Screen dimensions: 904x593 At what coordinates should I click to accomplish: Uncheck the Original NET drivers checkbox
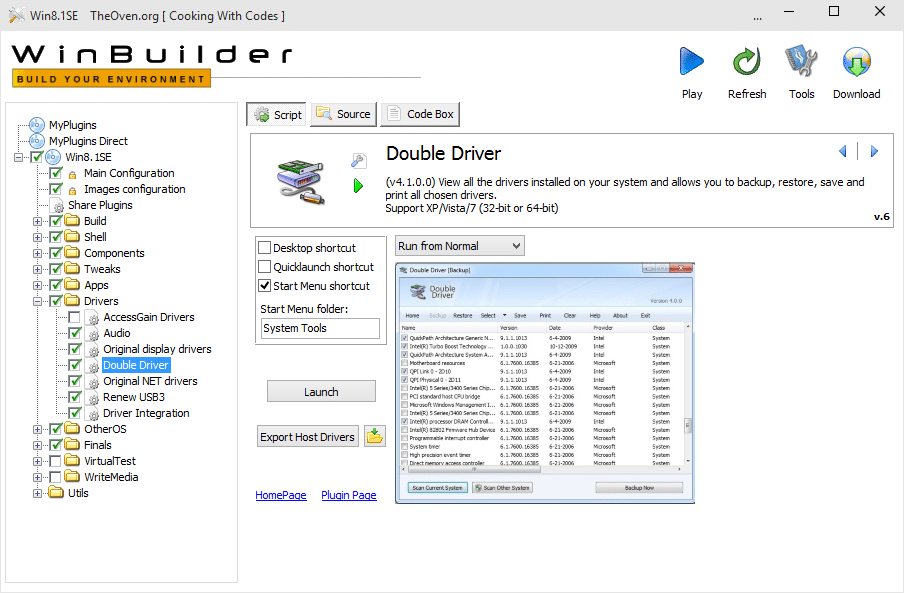74,381
